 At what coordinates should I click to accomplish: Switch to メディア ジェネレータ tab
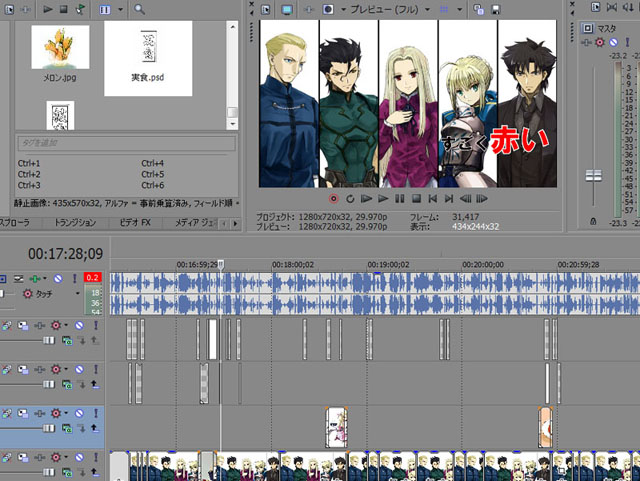[x=195, y=223]
